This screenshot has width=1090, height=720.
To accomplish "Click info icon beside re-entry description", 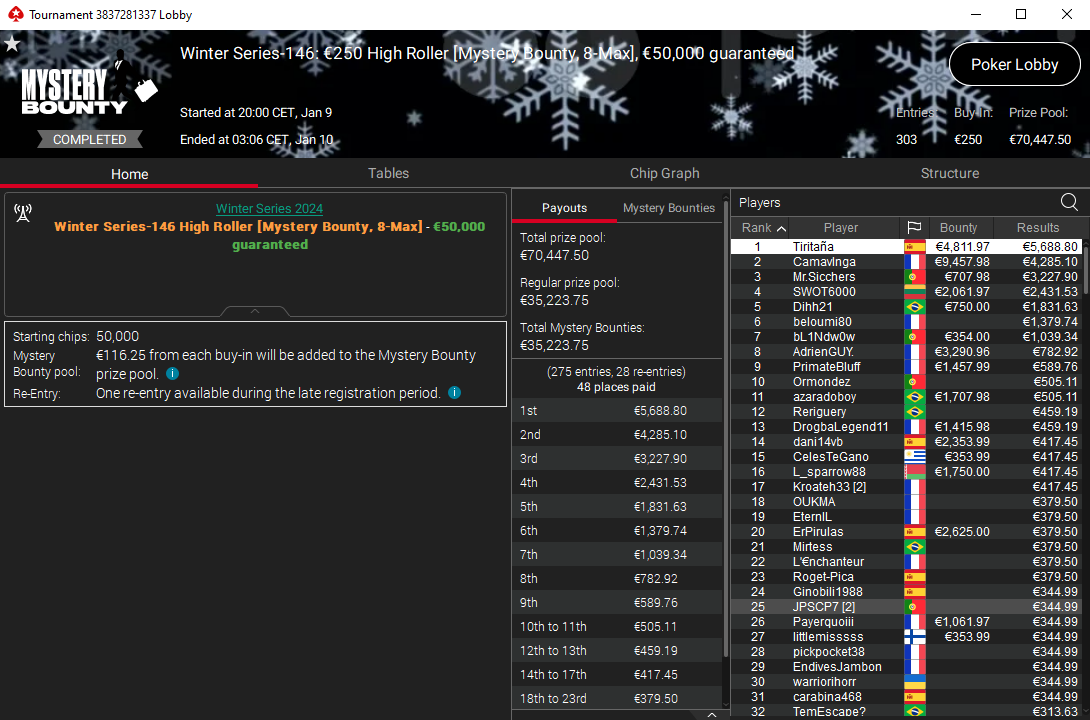I will (x=455, y=393).
